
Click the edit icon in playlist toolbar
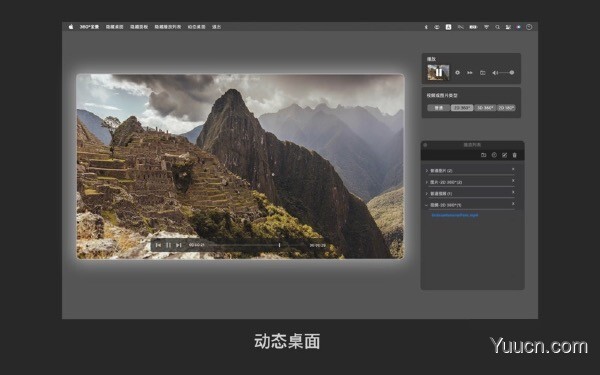coord(504,155)
